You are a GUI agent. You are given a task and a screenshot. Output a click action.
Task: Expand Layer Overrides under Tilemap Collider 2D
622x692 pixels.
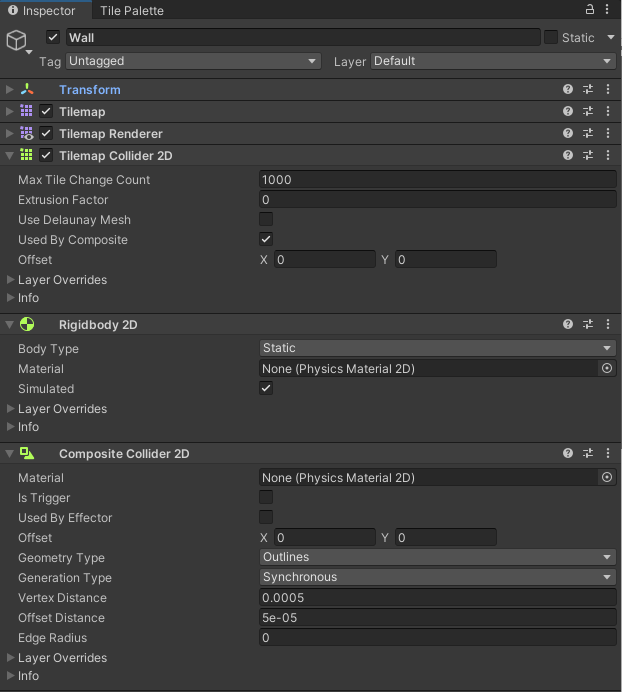tap(11, 280)
